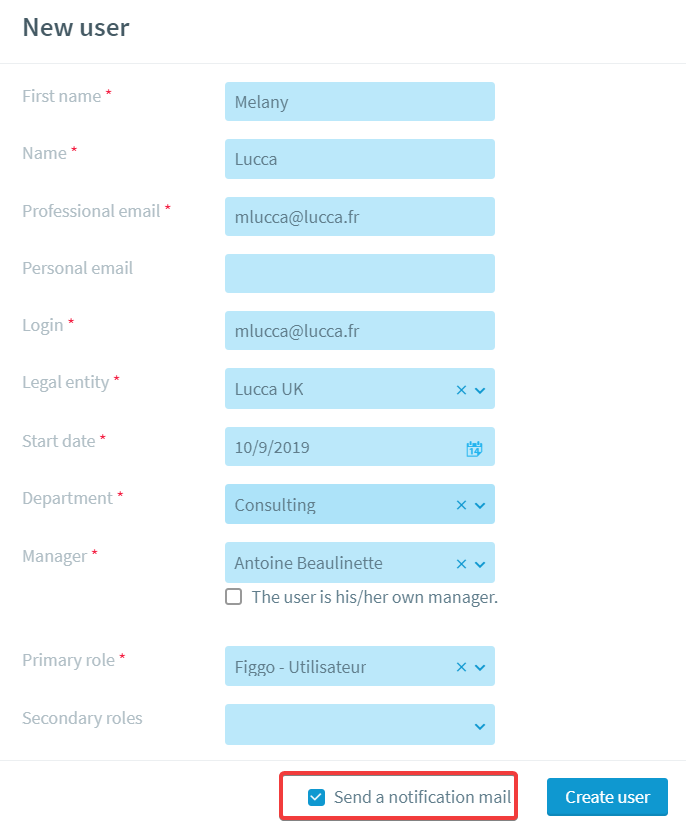Remove Antoine Beaulinette as manager
The image size is (686, 830).
pyautogui.click(x=461, y=564)
